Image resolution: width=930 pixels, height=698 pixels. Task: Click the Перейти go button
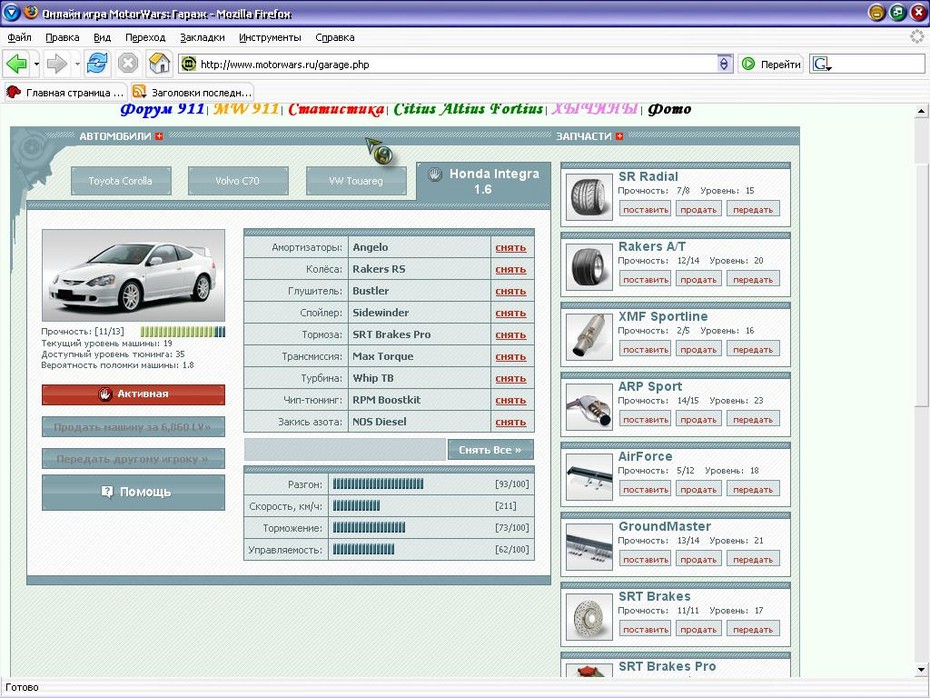pyautogui.click(x=771, y=64)
